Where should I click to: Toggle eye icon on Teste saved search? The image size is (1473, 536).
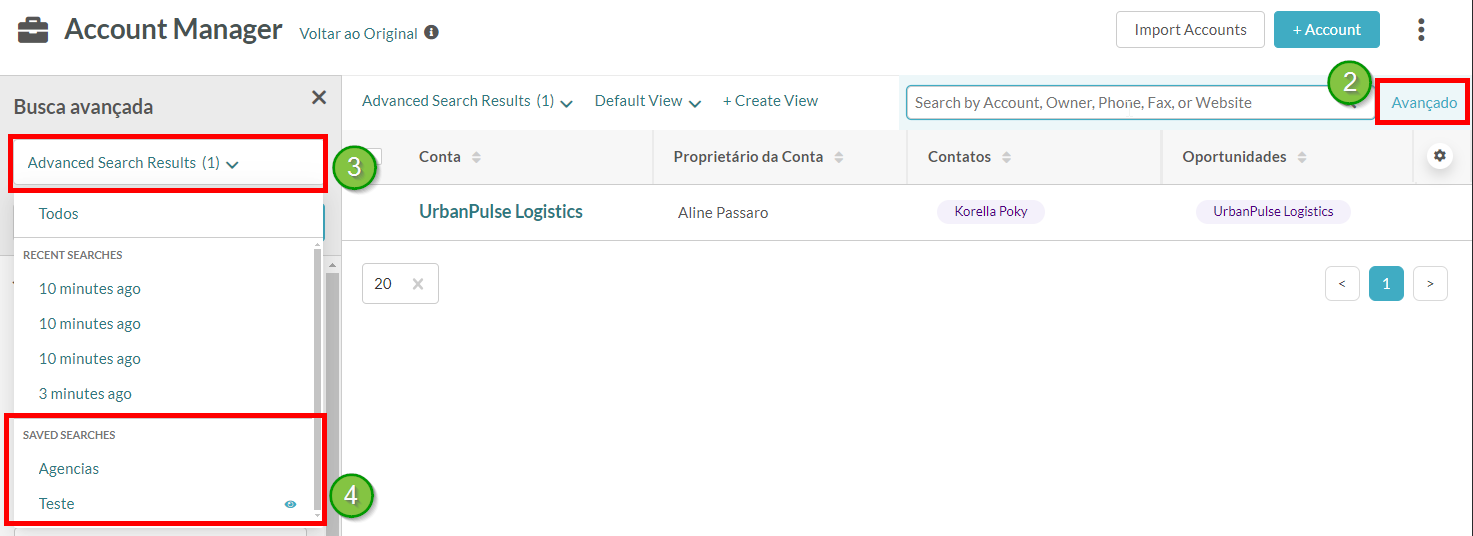[290, 504]
